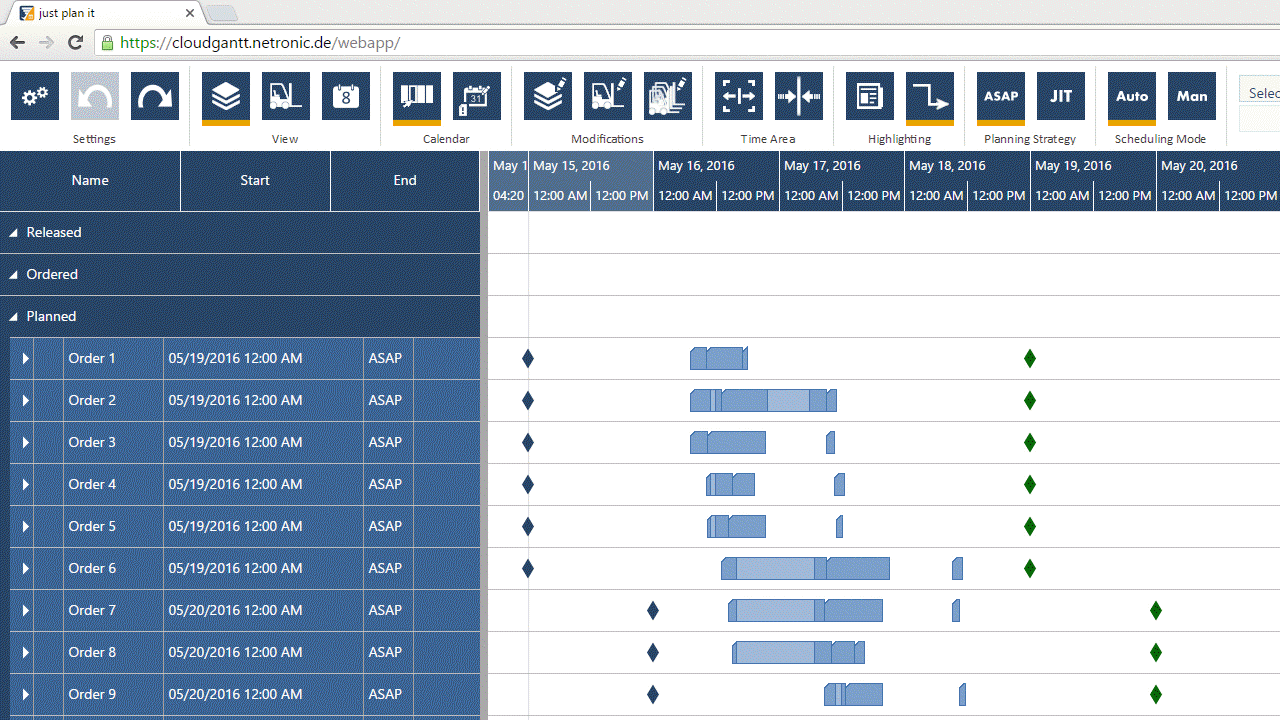This screenshot has width=1280, height=720.
Task: Click the Start column header
Action: tap(255, 181)
